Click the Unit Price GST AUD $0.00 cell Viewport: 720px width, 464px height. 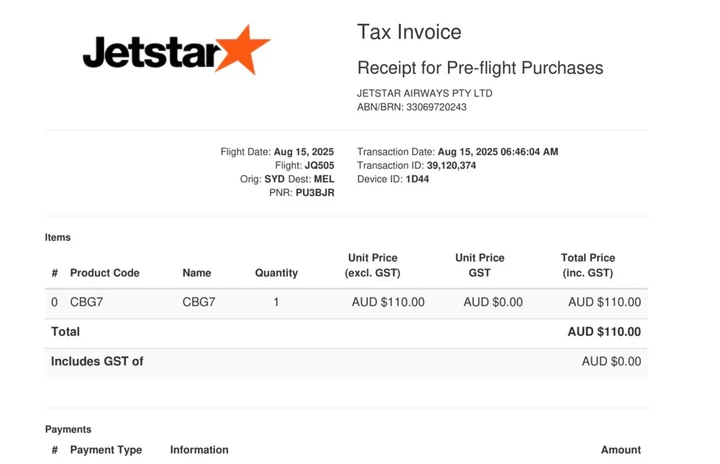[x=493, y=302]
